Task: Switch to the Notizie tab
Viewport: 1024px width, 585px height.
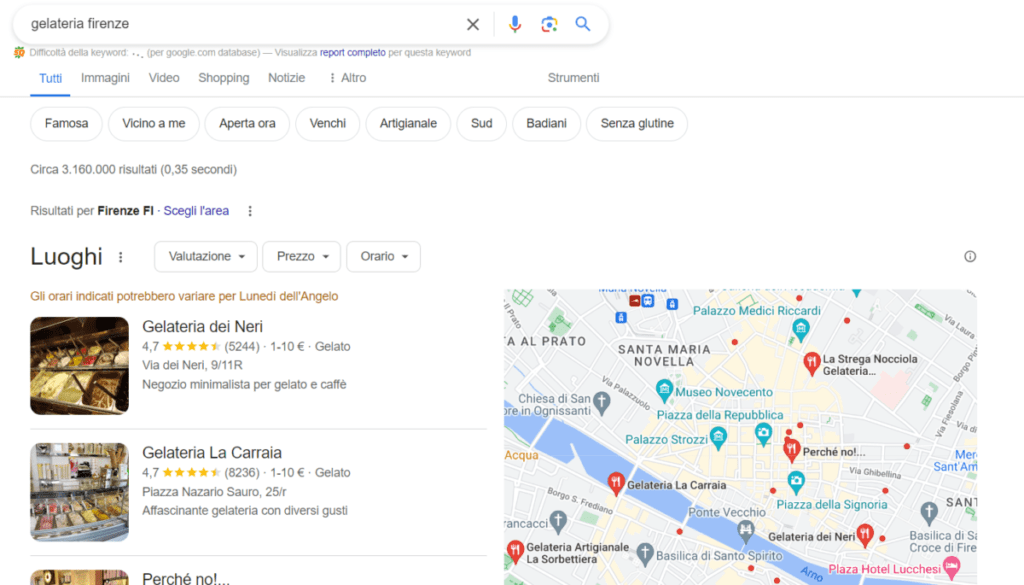Action: point(287,78)
